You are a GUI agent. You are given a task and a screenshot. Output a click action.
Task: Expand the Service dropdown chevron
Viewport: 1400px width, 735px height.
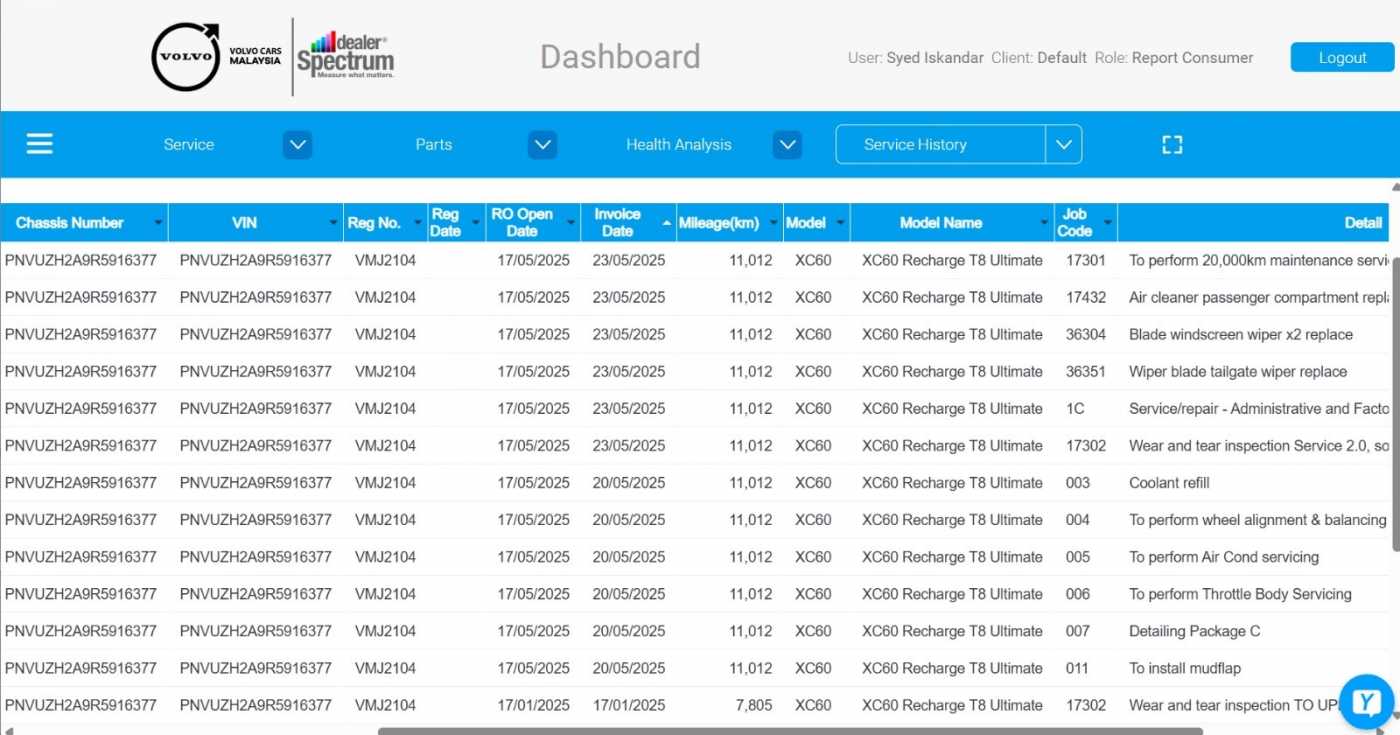[x=297, y=145]
